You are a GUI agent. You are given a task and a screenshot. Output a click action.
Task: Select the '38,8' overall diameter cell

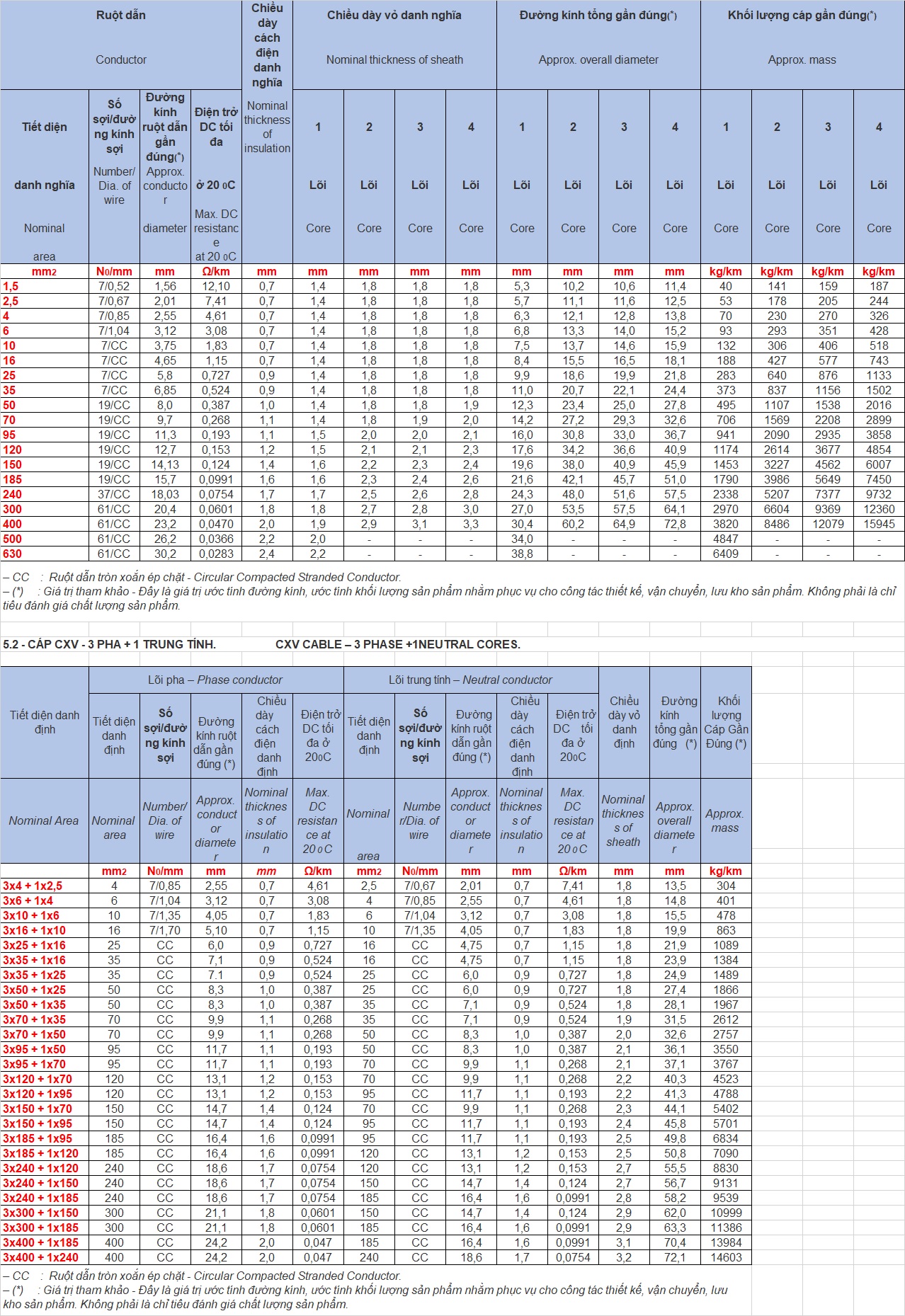coord(522,554)
